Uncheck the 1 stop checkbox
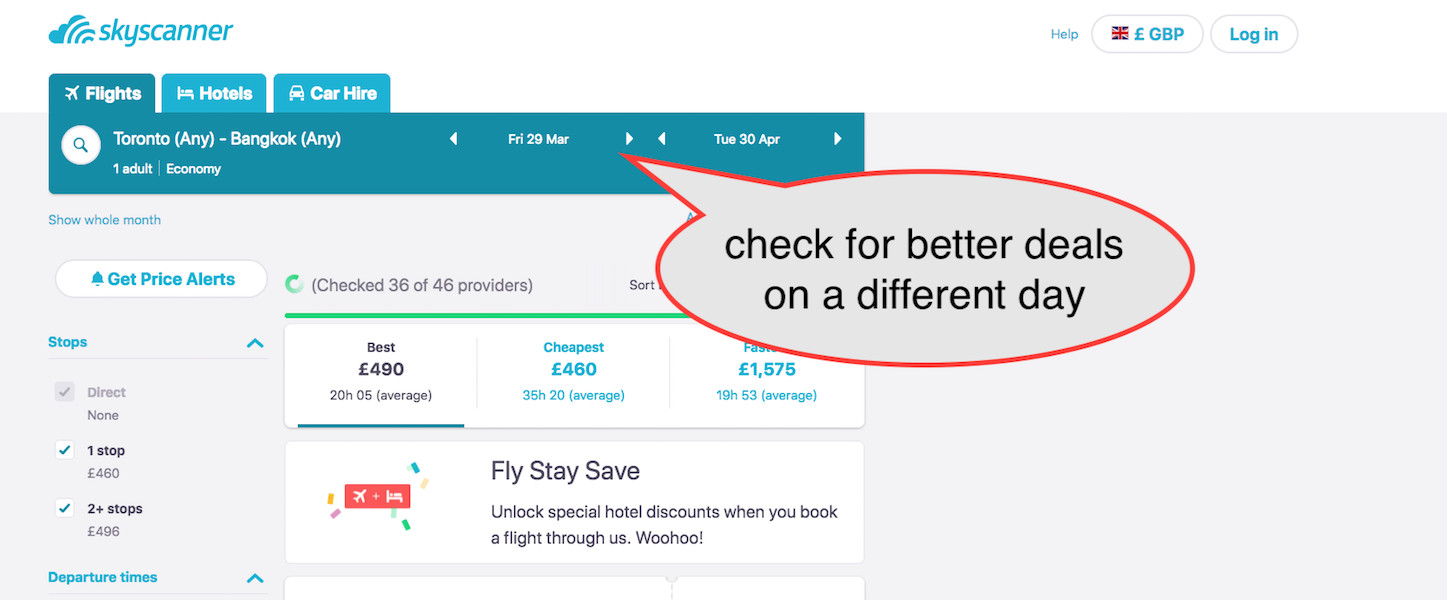Screen dimensions: 1447x600 click(65, 451)
